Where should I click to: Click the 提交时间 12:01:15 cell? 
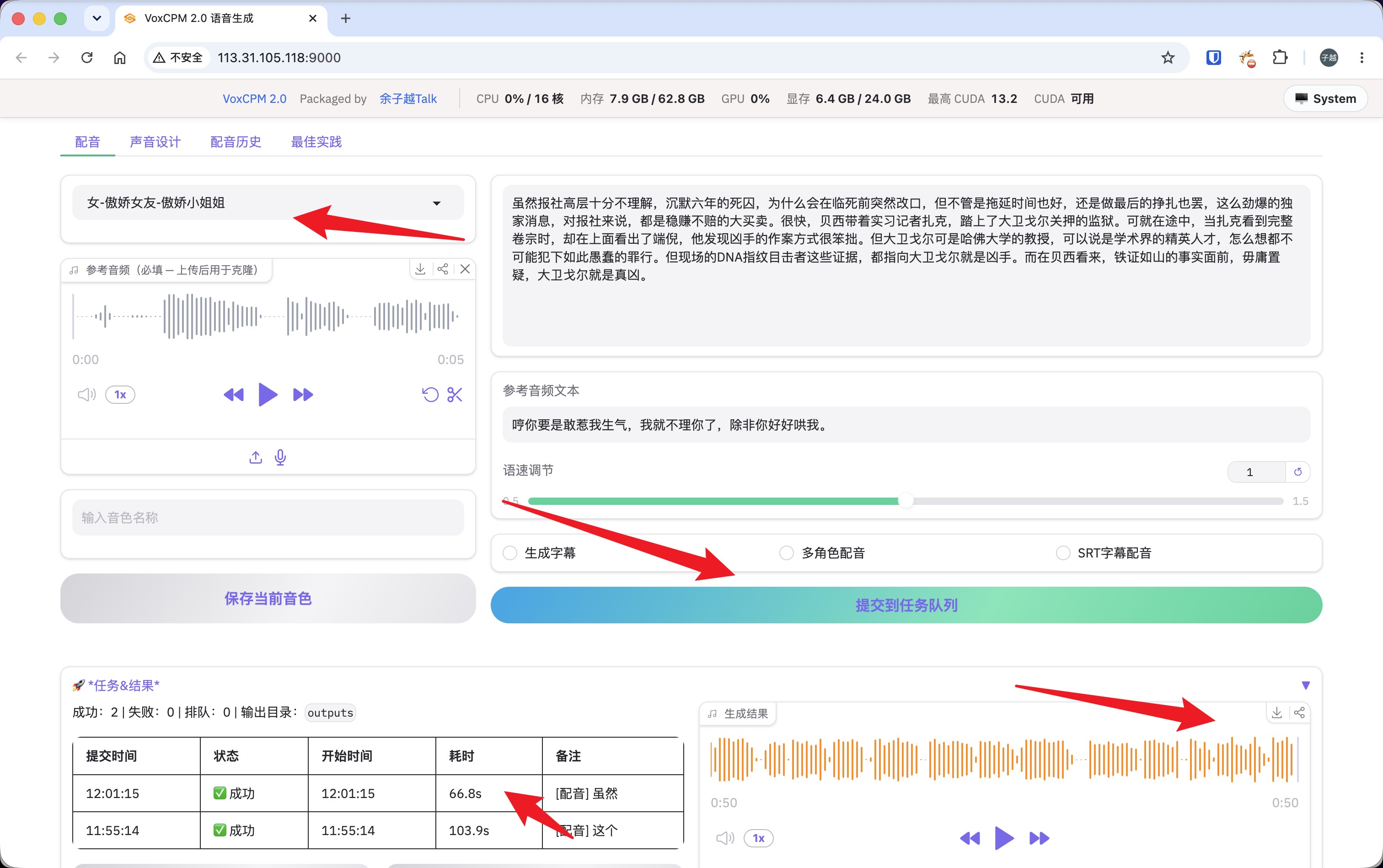(x=136, y=793)
